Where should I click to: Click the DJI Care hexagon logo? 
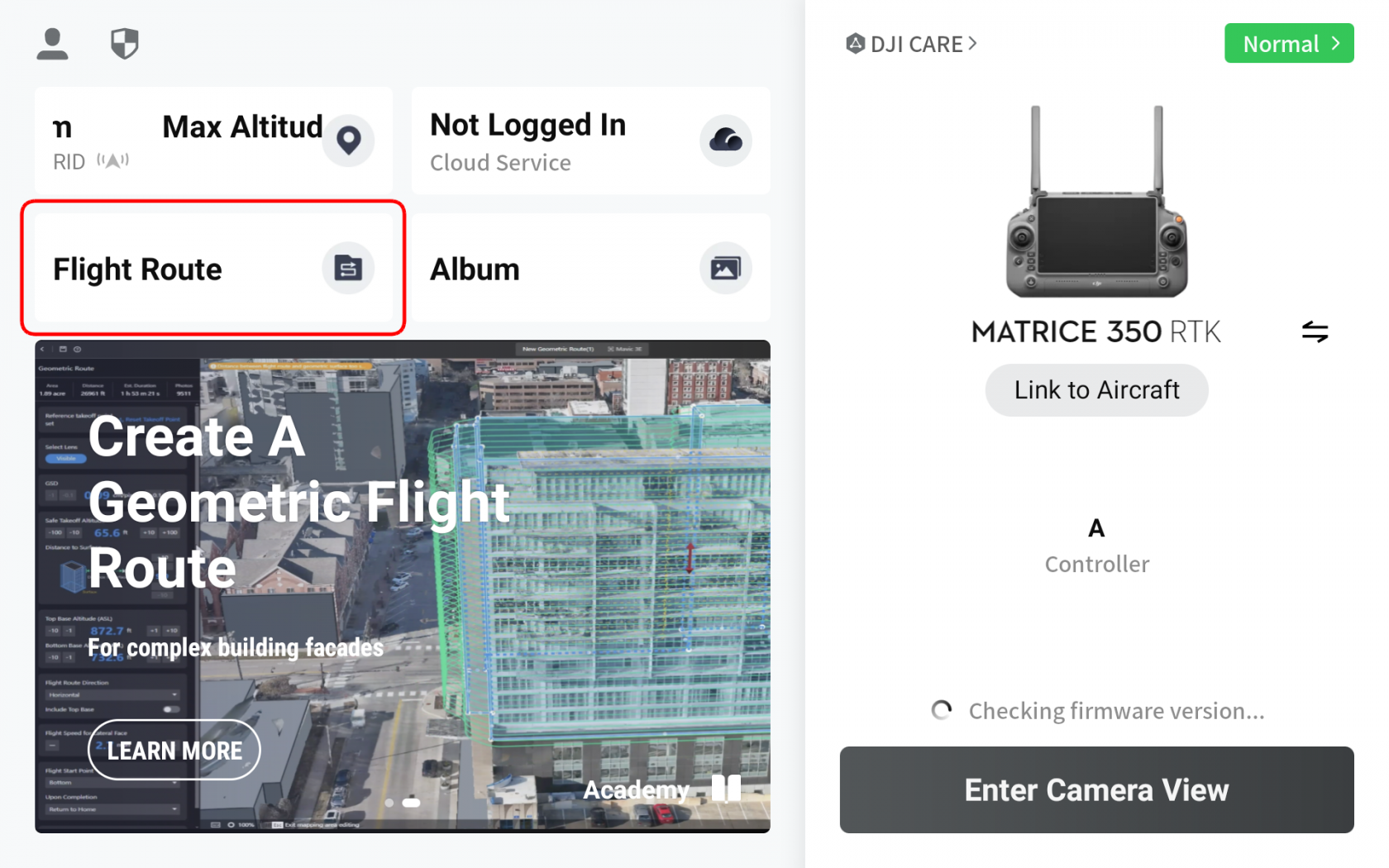click(855, 44)
